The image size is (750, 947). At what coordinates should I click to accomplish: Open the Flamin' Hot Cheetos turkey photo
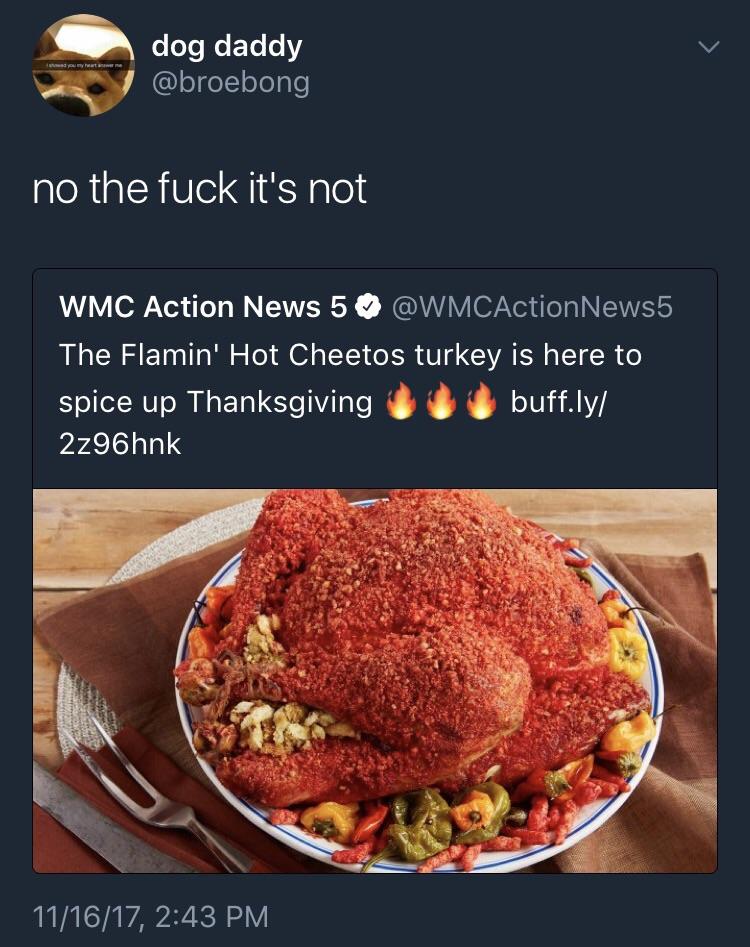point(375,681)
